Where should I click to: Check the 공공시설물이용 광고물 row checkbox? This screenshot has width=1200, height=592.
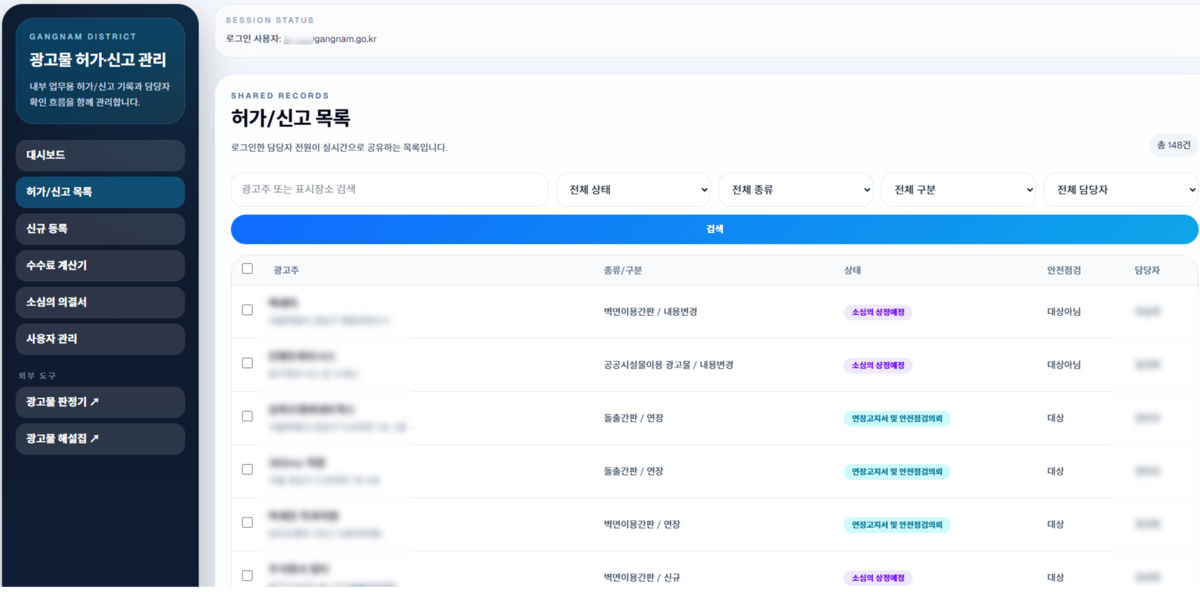[247, 363]
